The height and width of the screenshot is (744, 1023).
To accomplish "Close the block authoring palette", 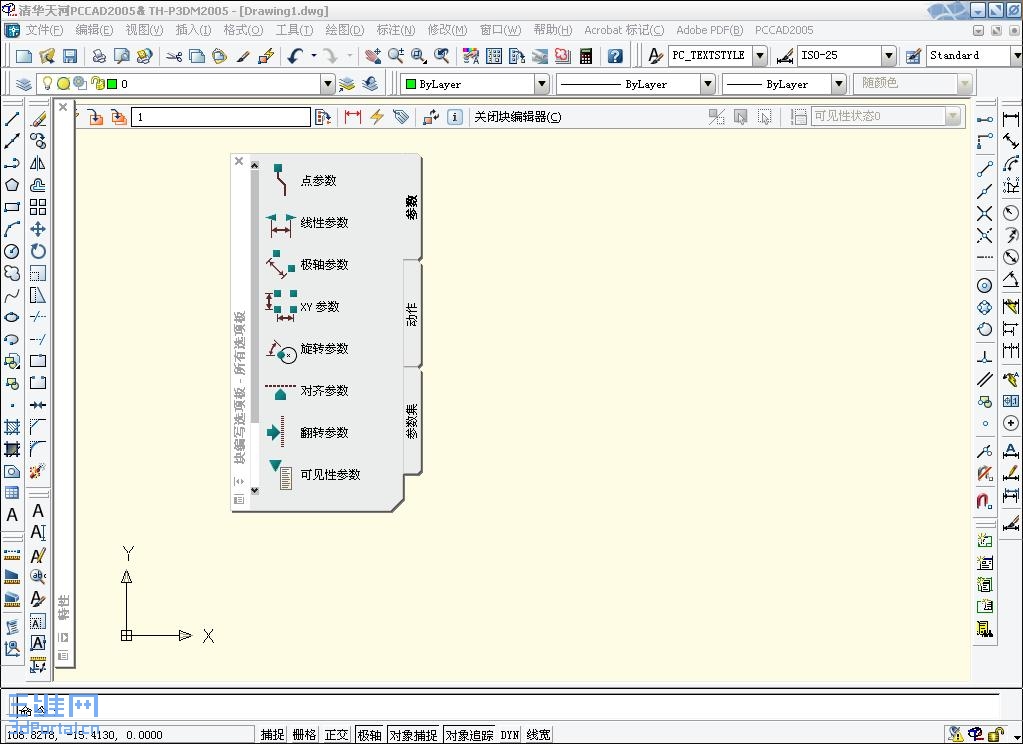I will (239, 161).
